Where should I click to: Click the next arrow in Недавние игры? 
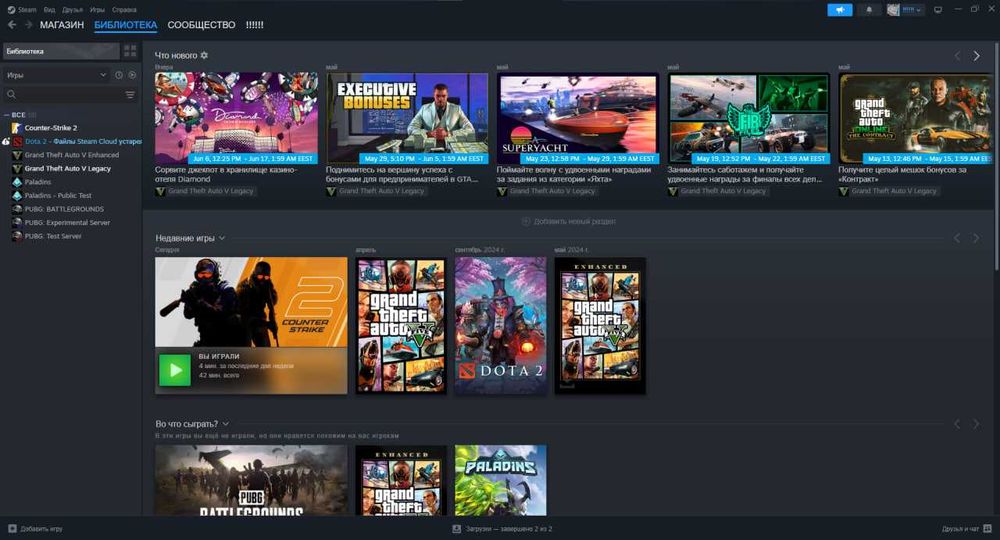point(976,238)
